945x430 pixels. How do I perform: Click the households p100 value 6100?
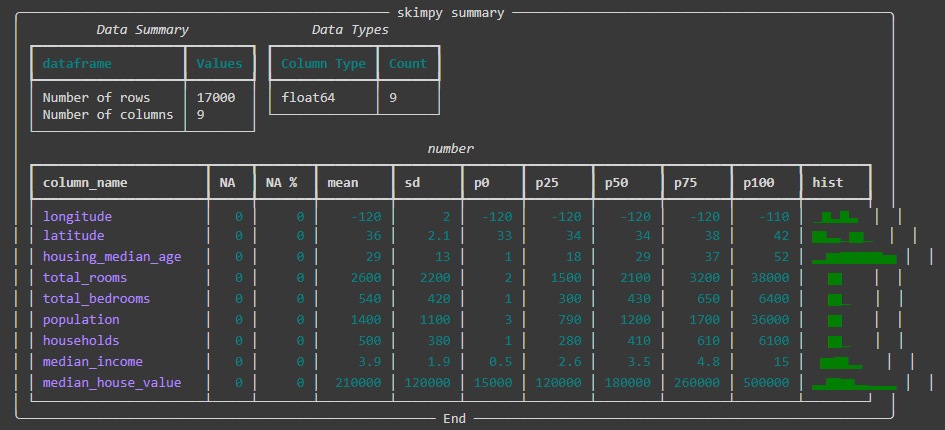774,341
